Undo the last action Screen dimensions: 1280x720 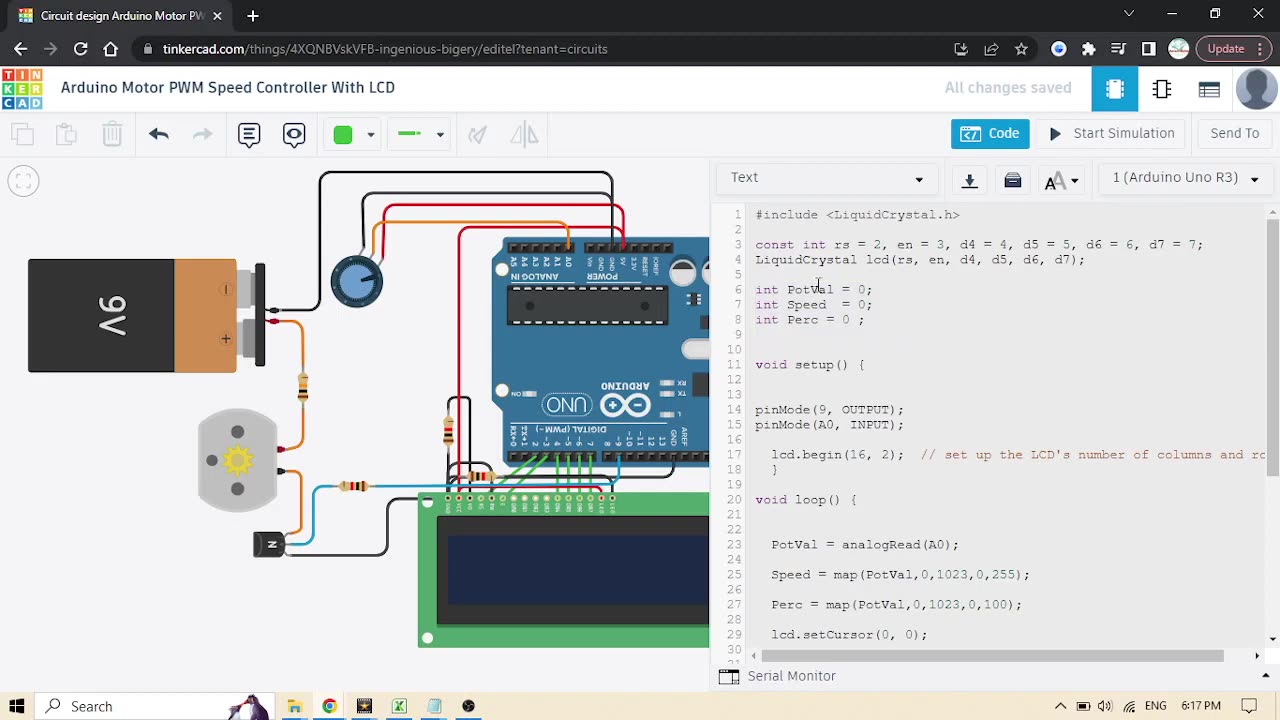(158, 134)
